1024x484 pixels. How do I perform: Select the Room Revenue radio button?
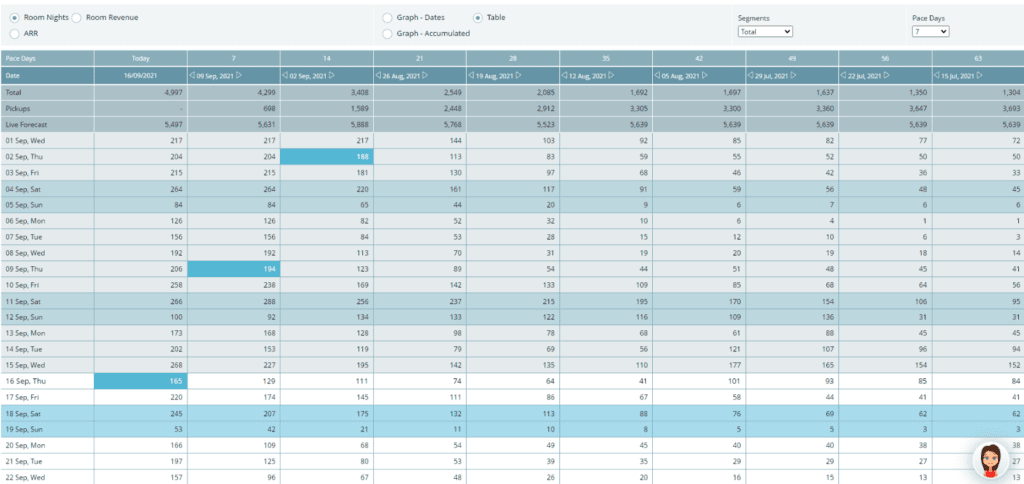click(78, 18)
